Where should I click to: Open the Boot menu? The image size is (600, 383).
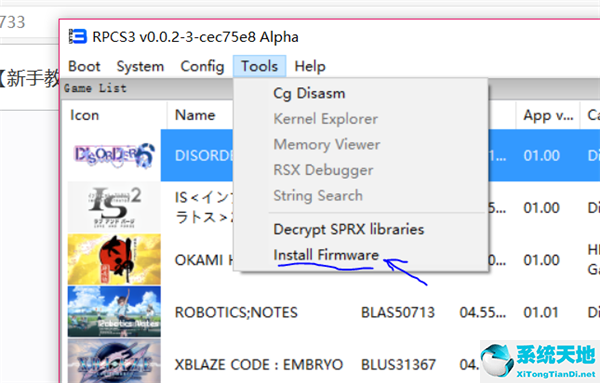84,66
